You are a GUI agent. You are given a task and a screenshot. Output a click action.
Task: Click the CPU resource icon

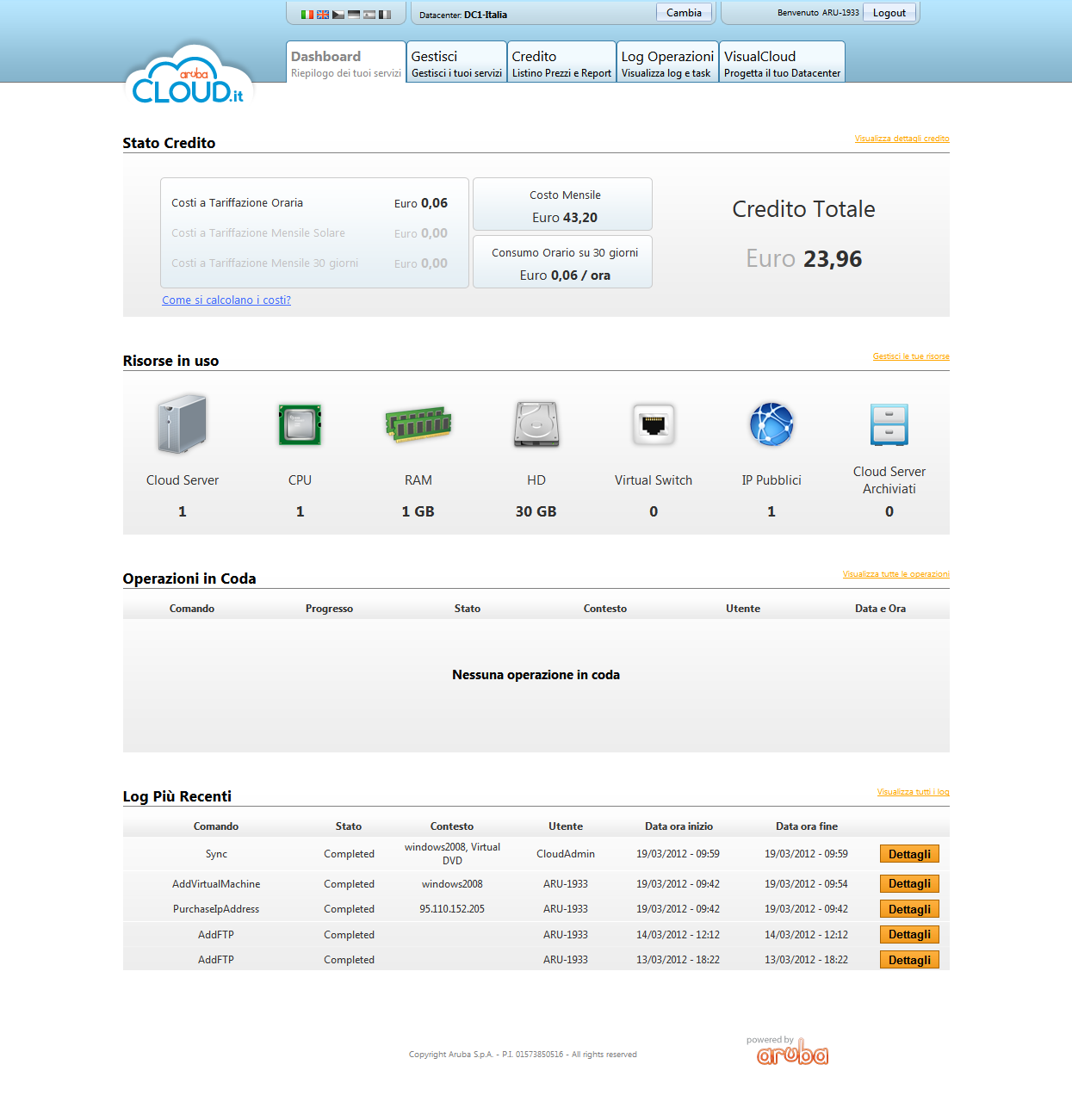pyautogui.click(x=300, y=424)
